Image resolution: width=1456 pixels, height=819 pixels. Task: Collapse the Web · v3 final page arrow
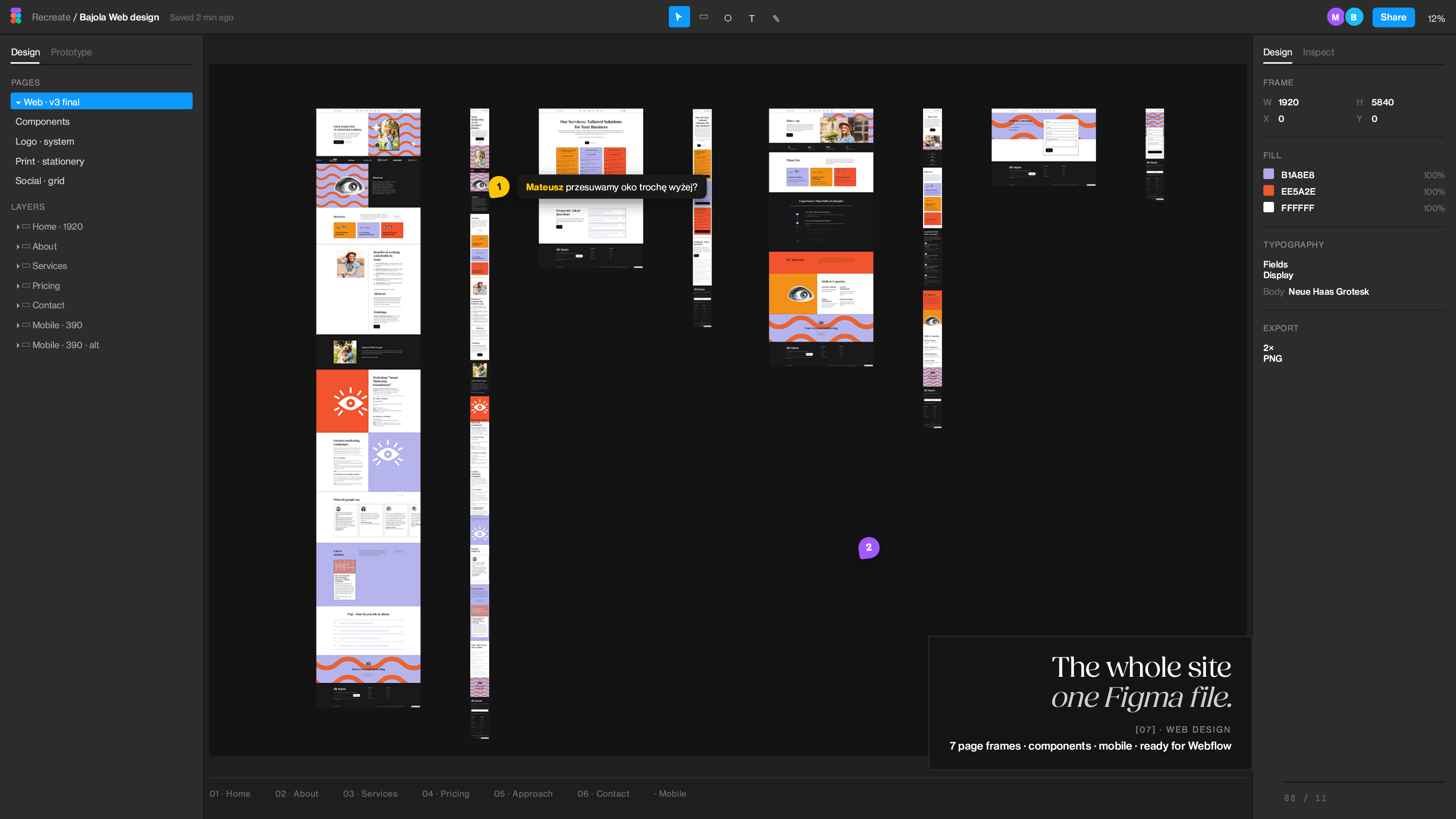(x=18, y=102)
